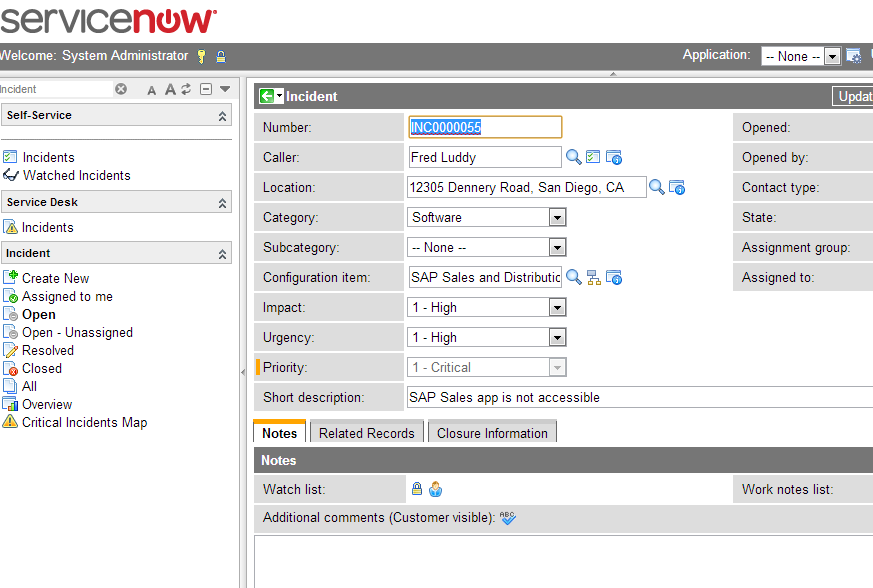Image resolution: width=873 pixels, height=588 pixels.
Task: Open the Impact dropdown
Action: click(x=557, y=307)
